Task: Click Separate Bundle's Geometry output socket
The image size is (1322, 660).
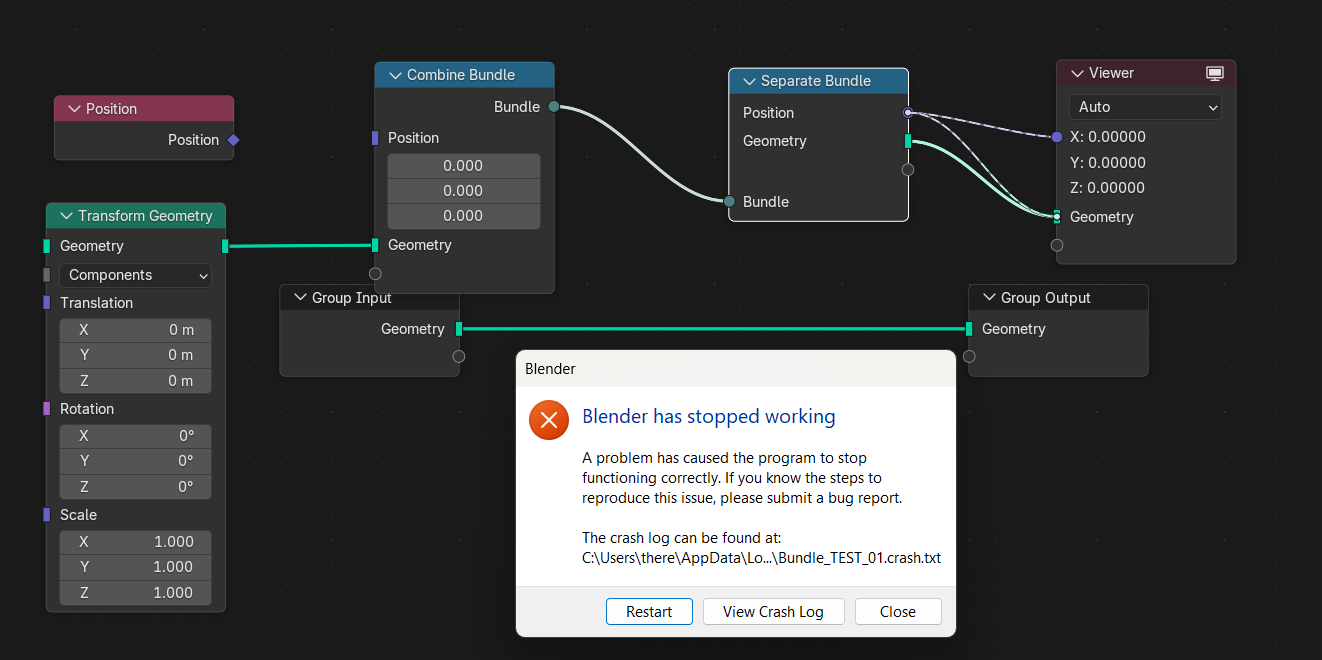Action: [x=908, y=141]
